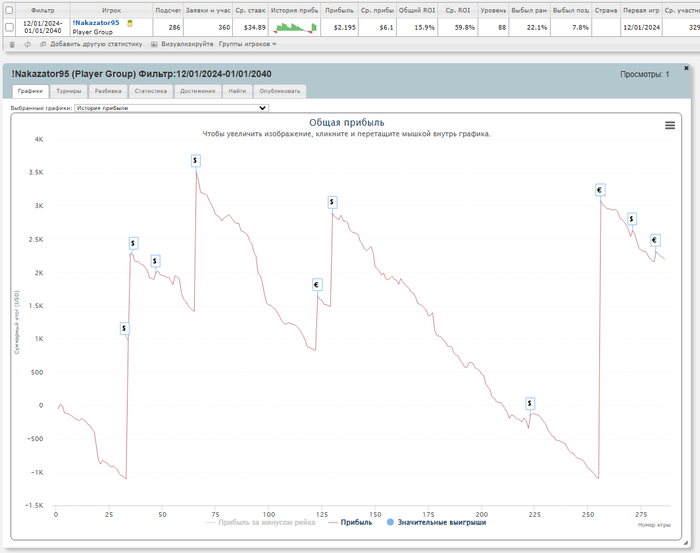Click the refresh icon beside the trash icon
This screenshot has width=700, height=553.
point(28,44)
